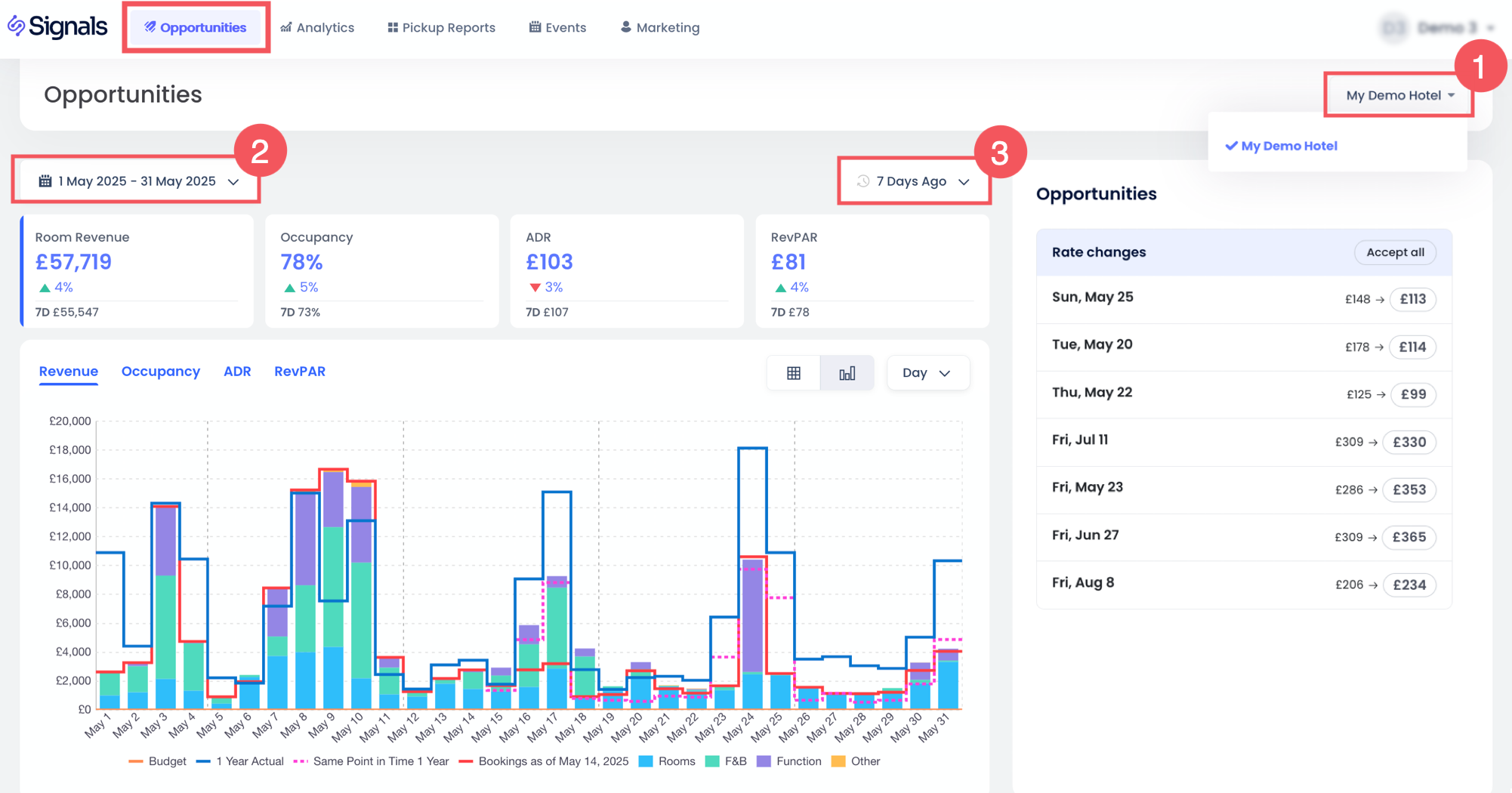This screenshot has width=1512, height=793.
Task: Open Analytics from top navigation
Action: (x=317, y=28)
